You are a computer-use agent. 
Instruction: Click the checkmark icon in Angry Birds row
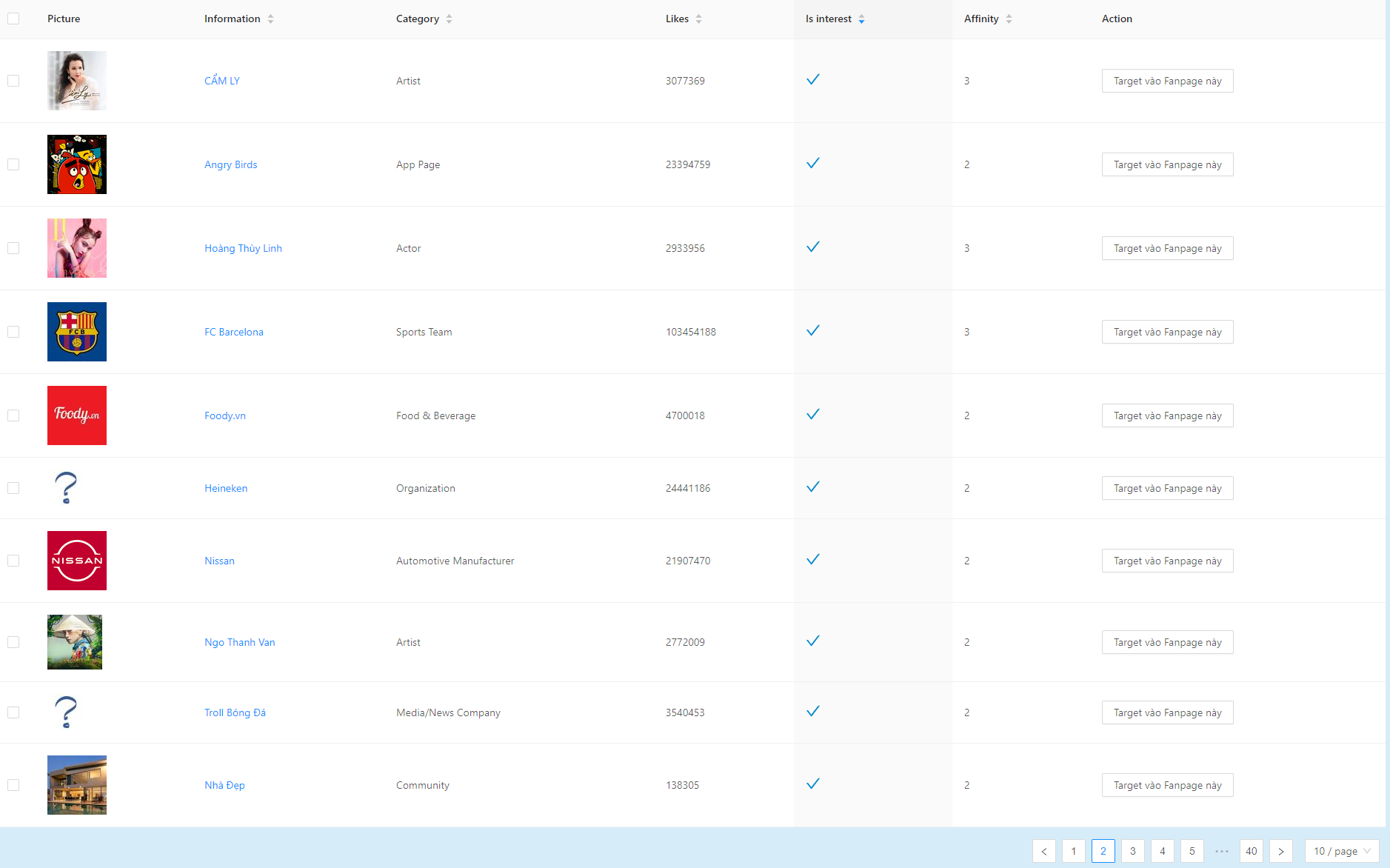click(813, 164)
